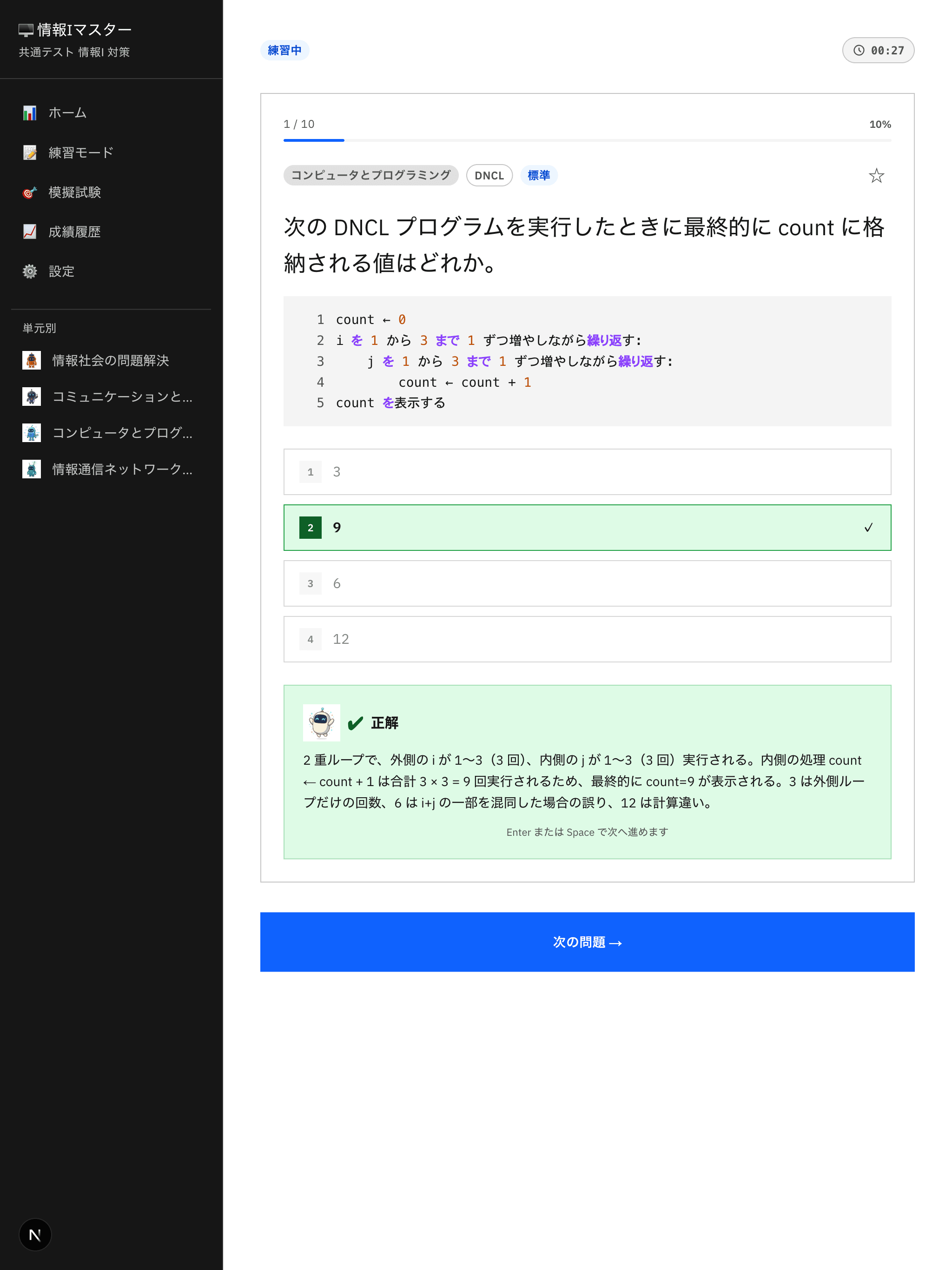Click the 標準 difficulty badge
This screenshot has height=1270, width=952.
click(538, 175)
